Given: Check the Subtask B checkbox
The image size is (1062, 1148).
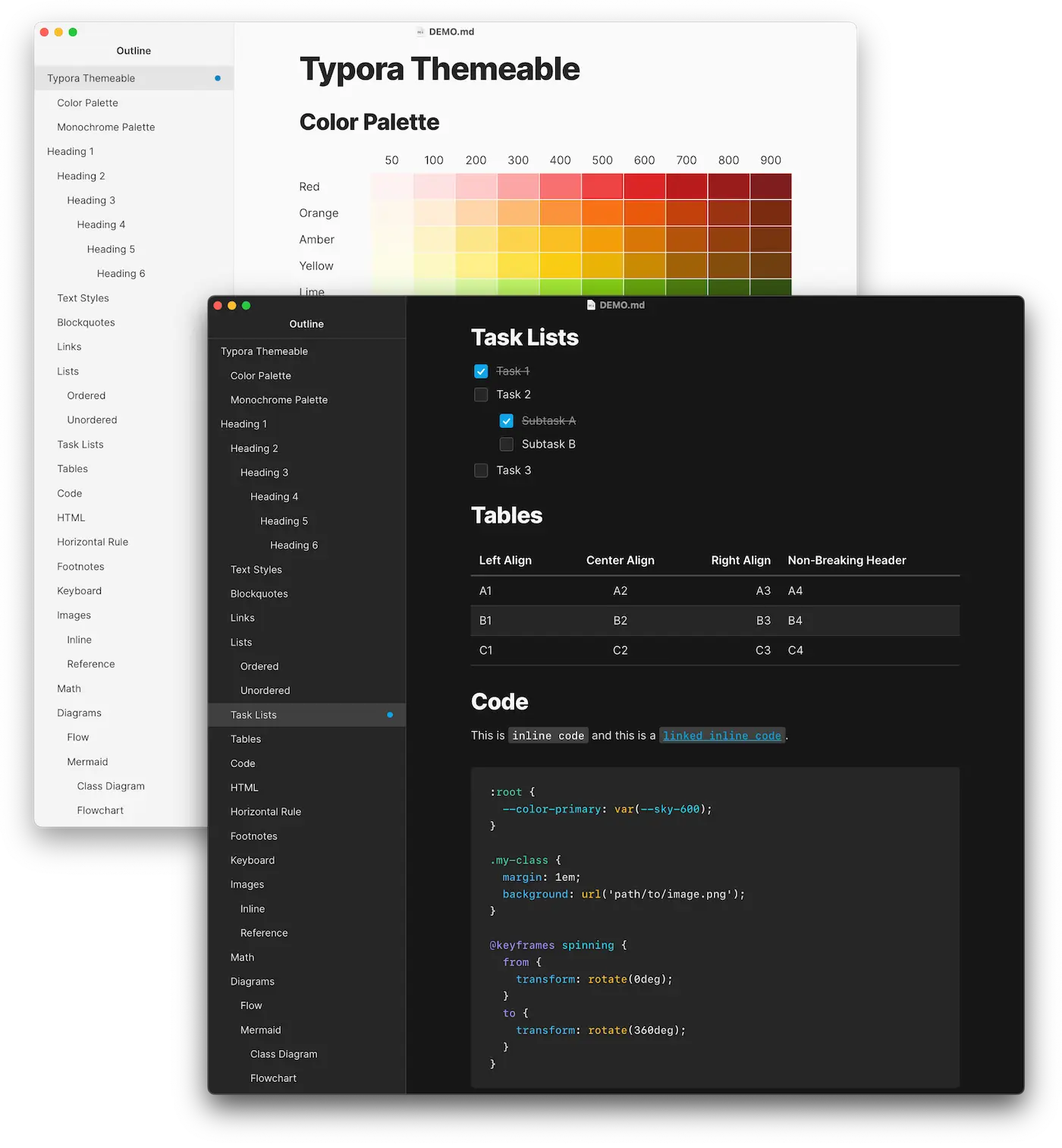Looking at the screenshot, I should click(507, 444).
